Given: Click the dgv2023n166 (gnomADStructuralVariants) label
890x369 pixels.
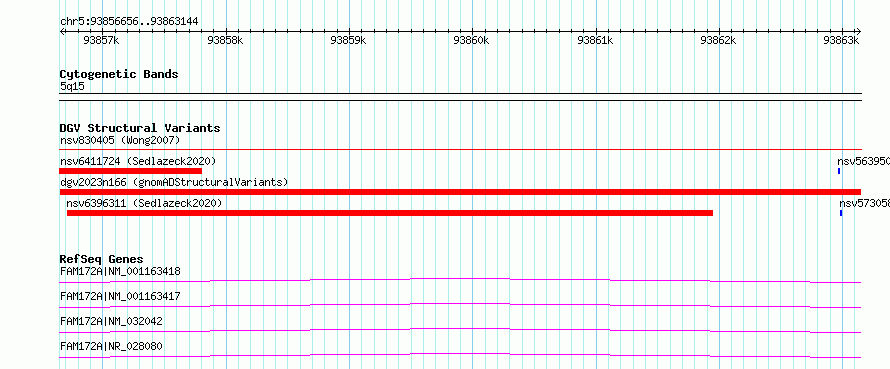Looking at the screenshot, I should coord(174,182).
